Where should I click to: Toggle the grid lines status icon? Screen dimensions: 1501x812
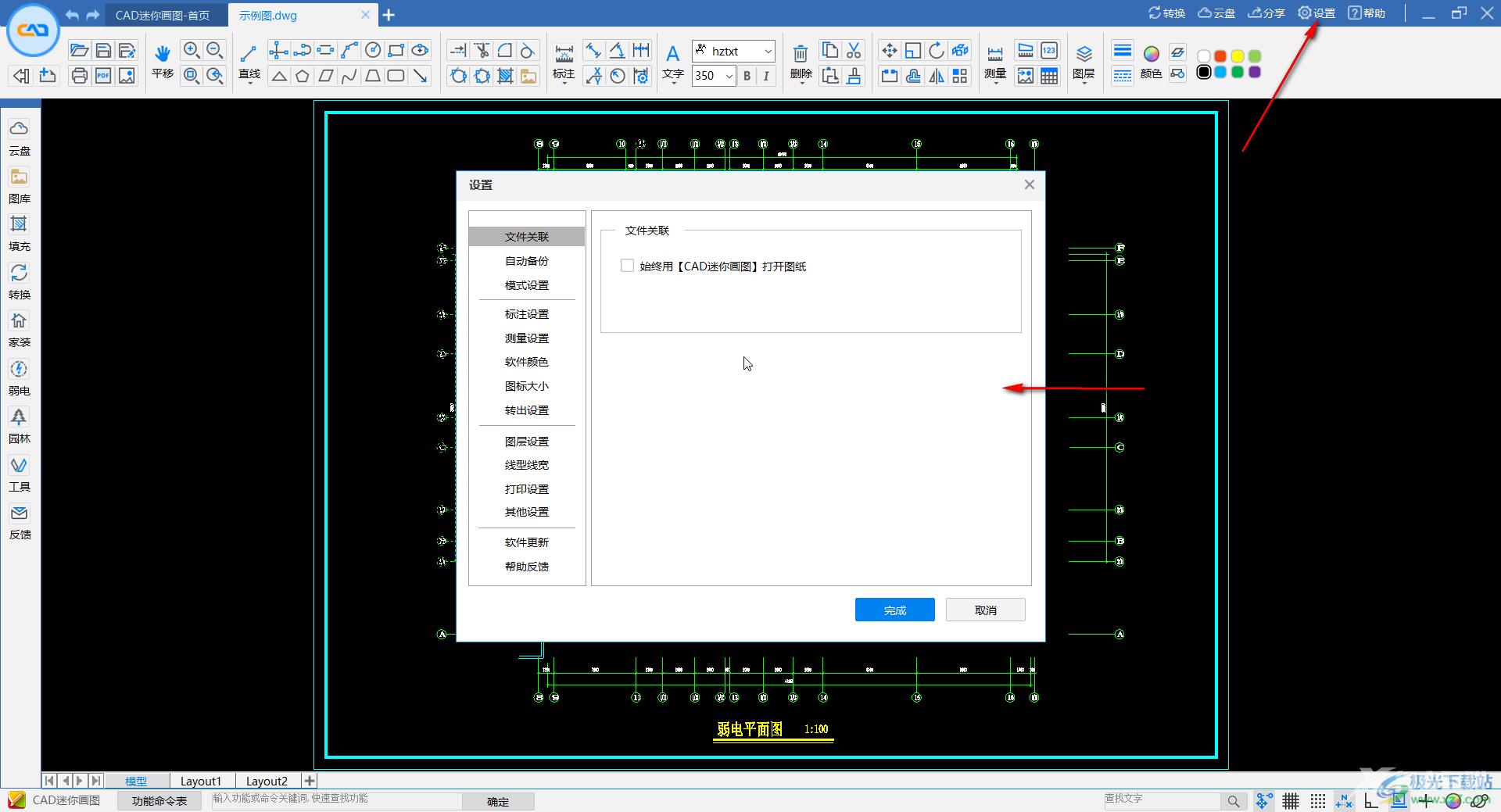pyautogui.click(x=1291, y=800)
